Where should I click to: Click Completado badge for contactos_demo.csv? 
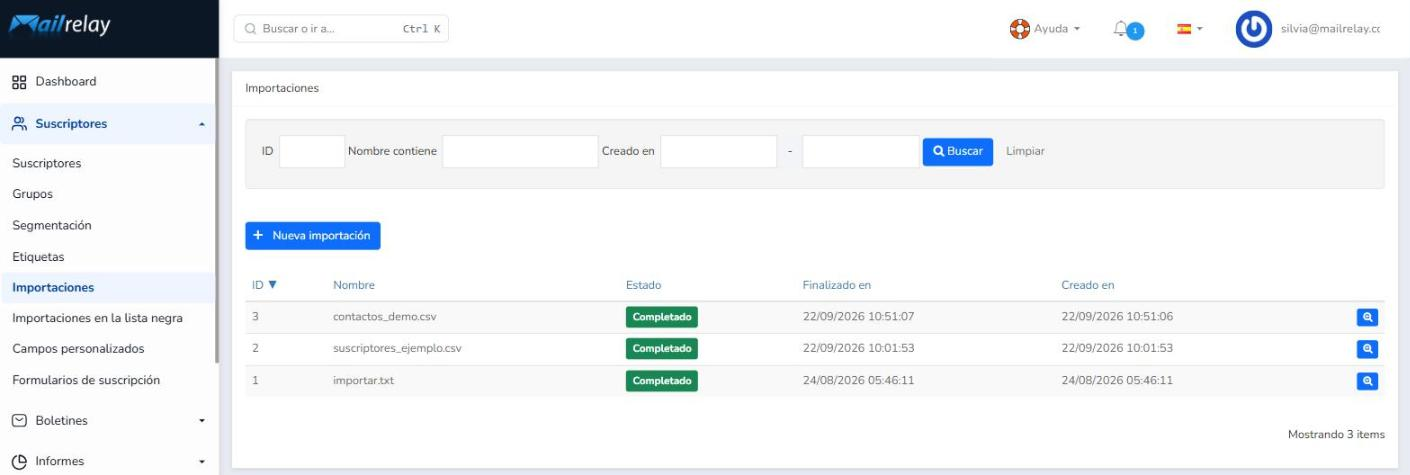tap(662, 317)
